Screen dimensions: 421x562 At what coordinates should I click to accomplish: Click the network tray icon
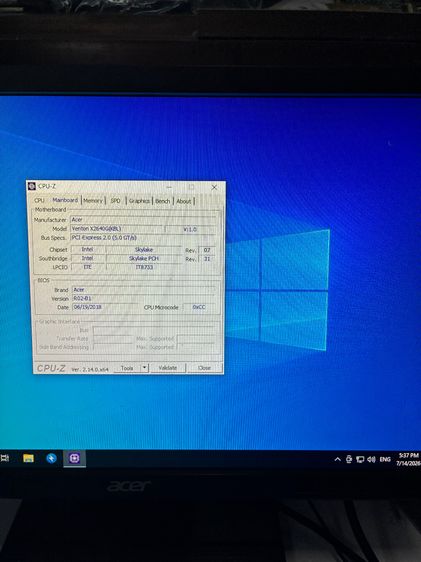360,459
